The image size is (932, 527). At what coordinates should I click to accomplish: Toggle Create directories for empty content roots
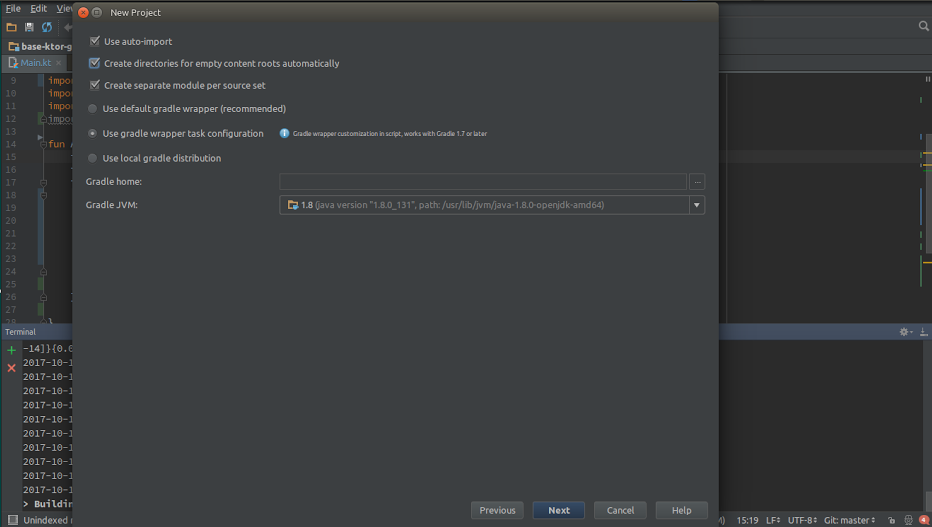[95, 64]
